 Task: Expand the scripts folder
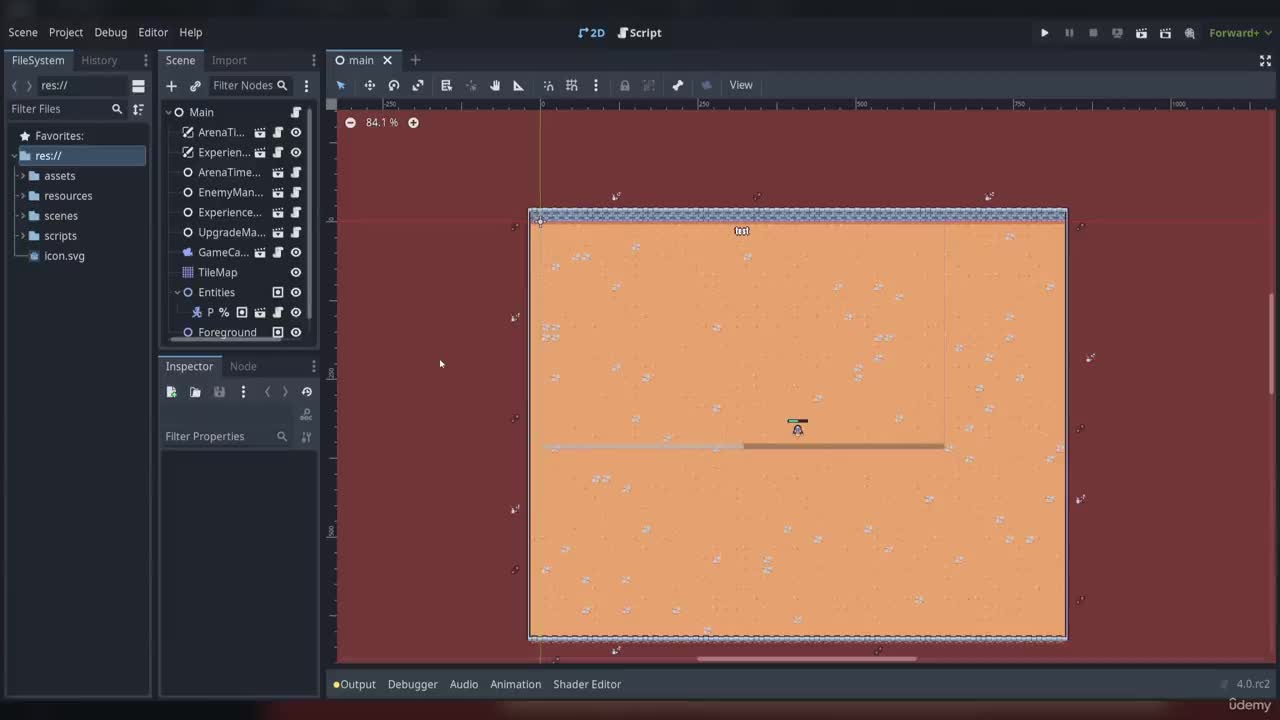pyautogui.click(x=22, y=236)
